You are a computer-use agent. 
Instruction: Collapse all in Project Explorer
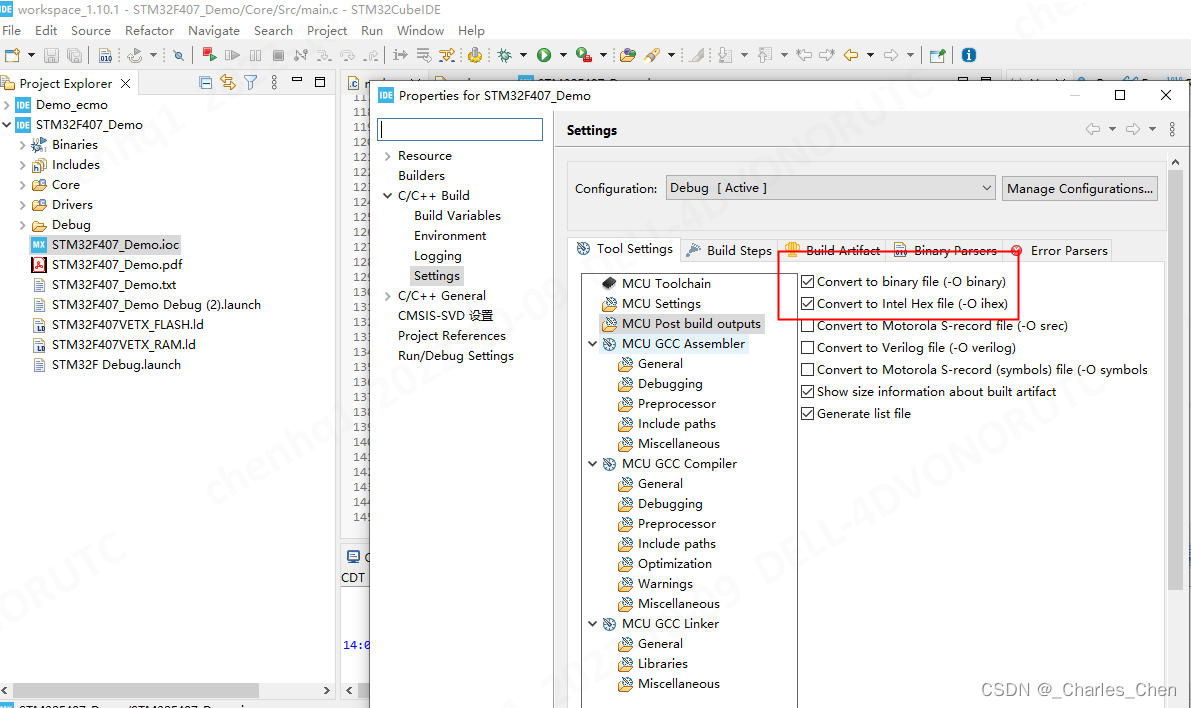coord(205,83)
